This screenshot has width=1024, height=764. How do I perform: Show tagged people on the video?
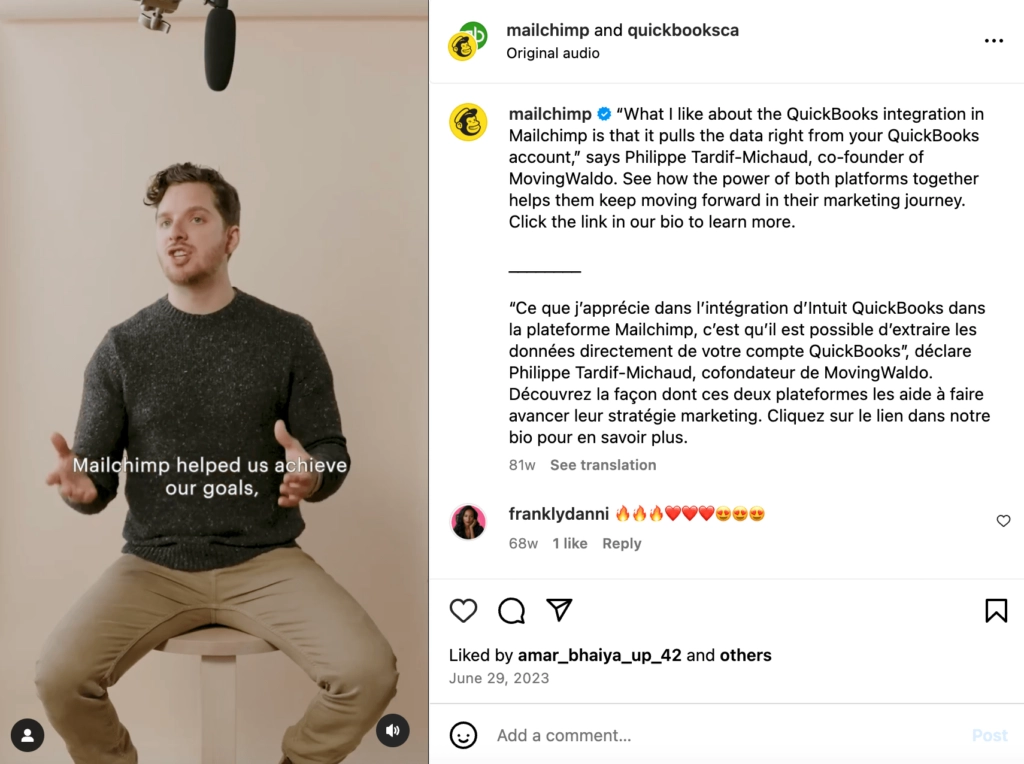[x=28, y=736]
